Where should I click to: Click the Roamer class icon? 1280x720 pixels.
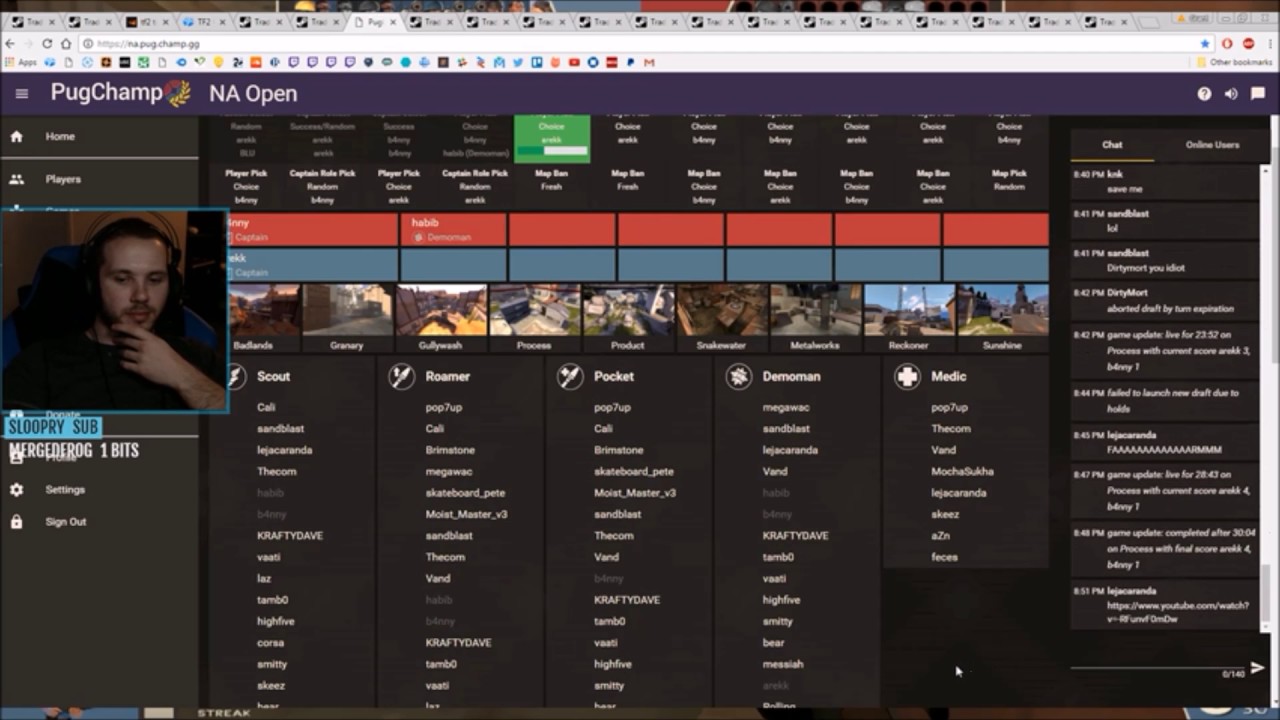402,377
